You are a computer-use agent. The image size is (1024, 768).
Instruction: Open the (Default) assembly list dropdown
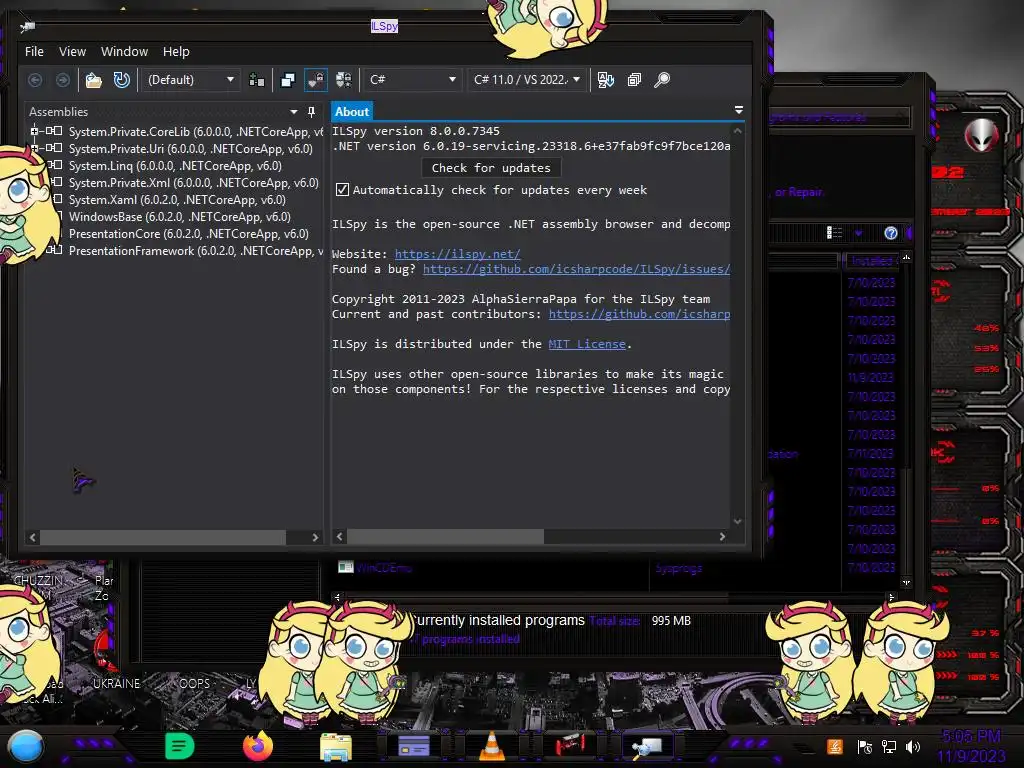pyautogui.click(x=190, y=80)
